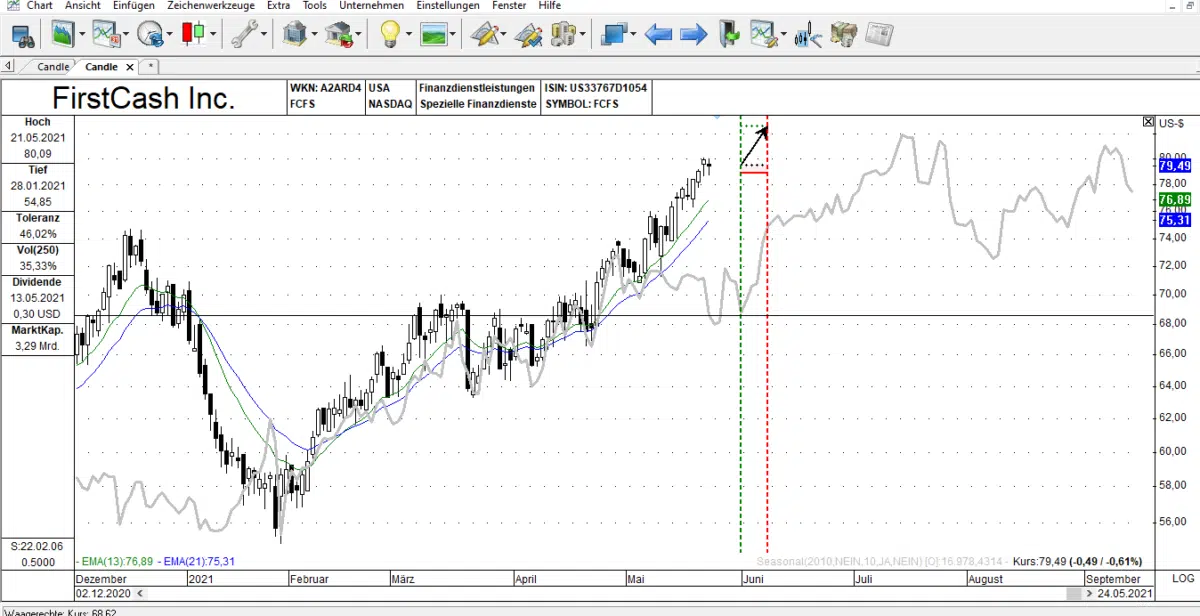Open the Unternehmen menu
1200x616 pixels.
pyautogui.click(x=372, y=6)
